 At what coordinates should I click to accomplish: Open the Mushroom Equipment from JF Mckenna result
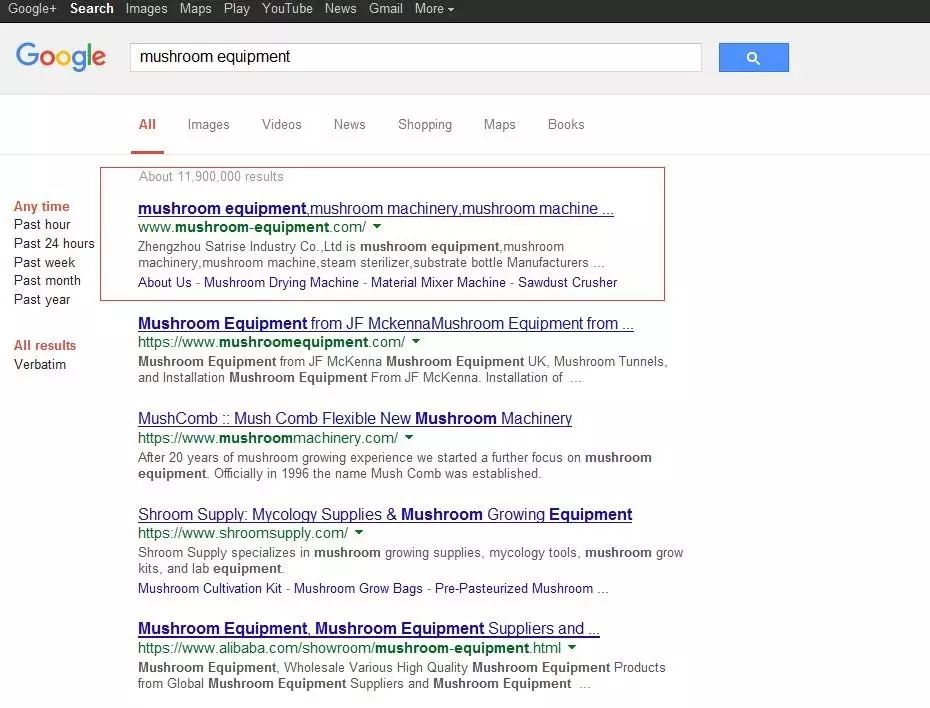point(386,324)
